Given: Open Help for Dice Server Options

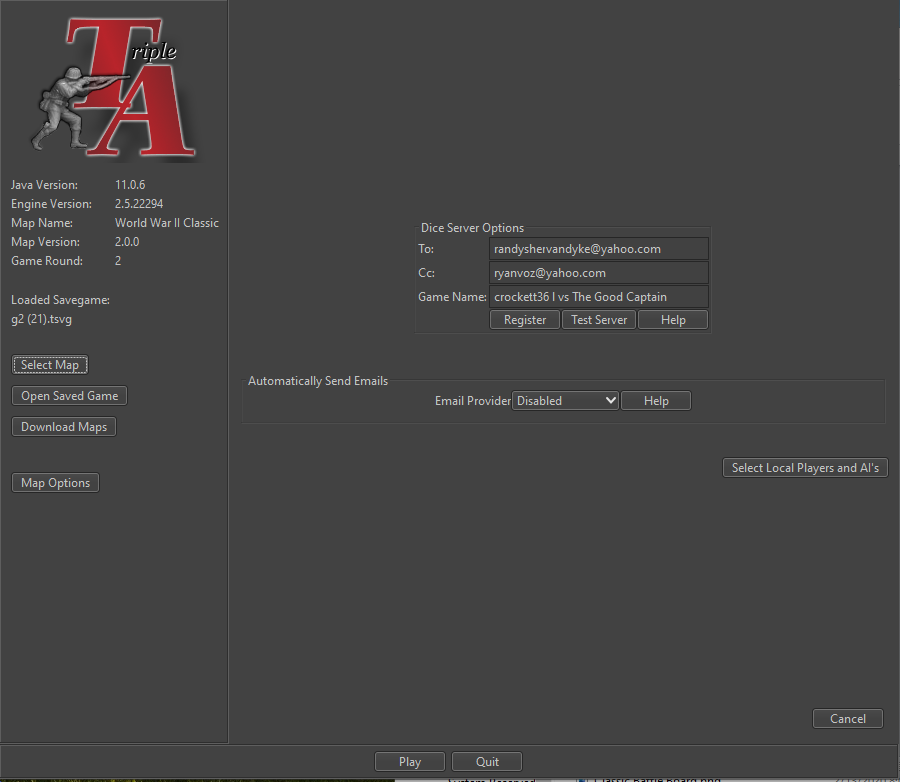Looking at the screenshot, I should pos(673,320).
